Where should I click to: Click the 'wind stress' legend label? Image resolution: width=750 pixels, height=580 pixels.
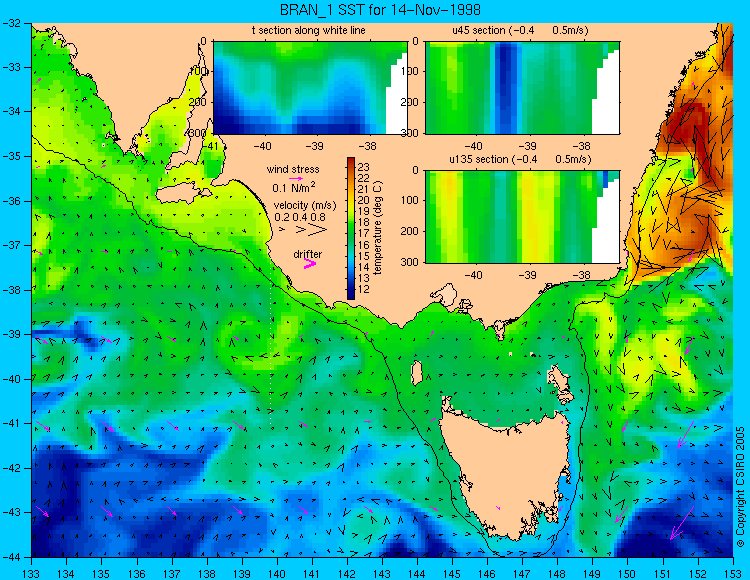coord(293,169)
